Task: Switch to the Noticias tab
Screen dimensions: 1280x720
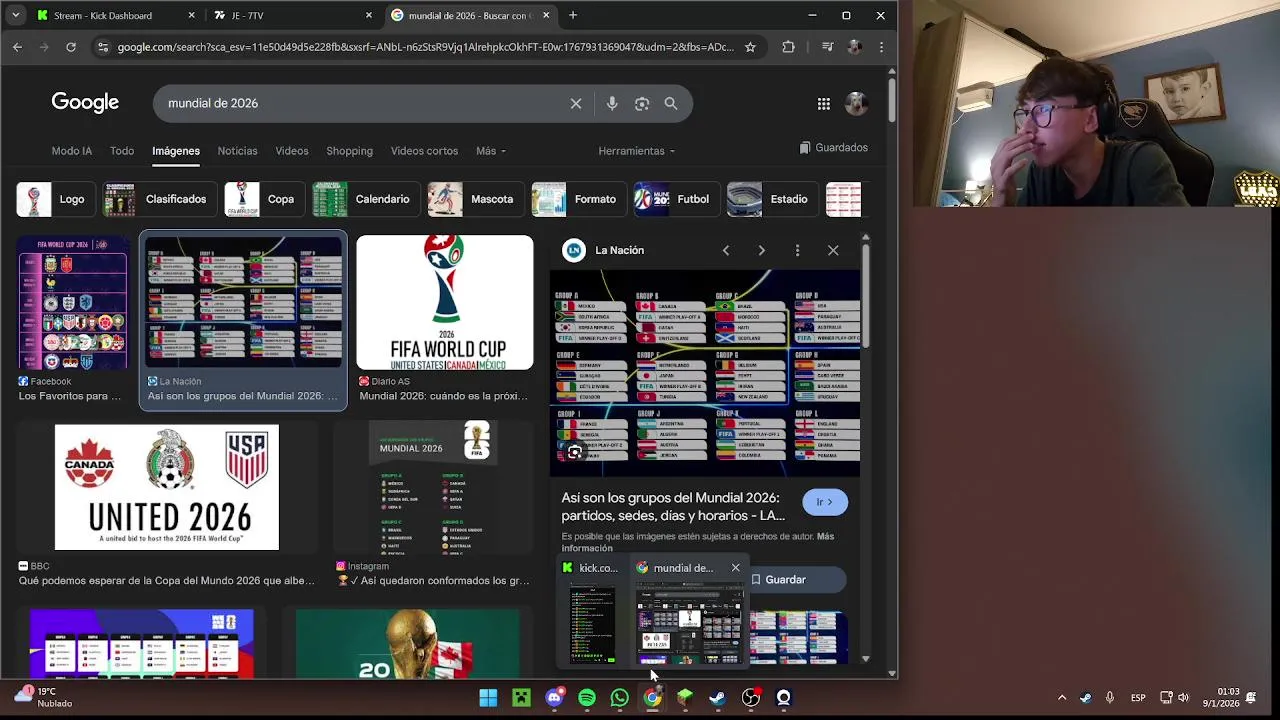Action: pos(237,151)
